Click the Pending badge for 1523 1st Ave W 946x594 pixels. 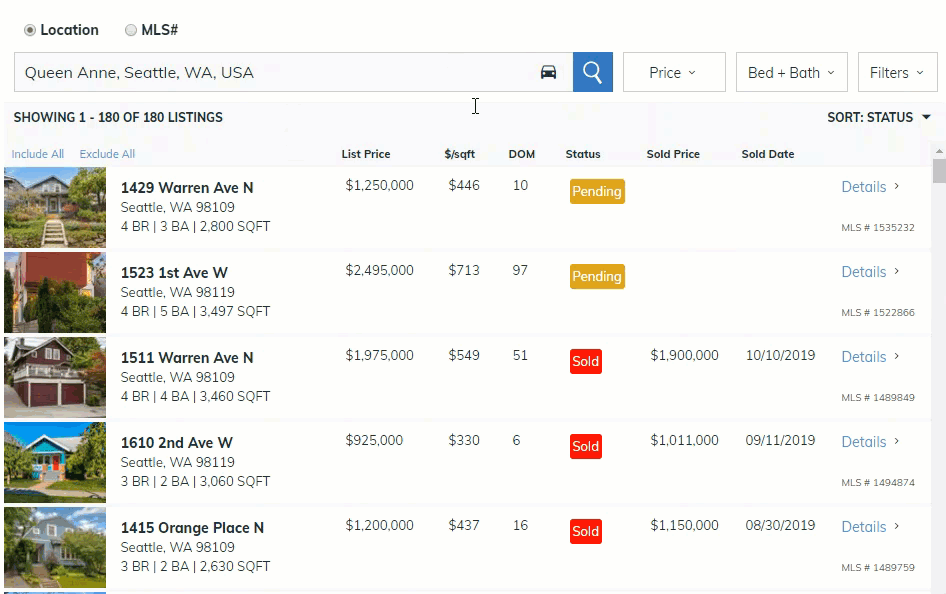point(597,277)
